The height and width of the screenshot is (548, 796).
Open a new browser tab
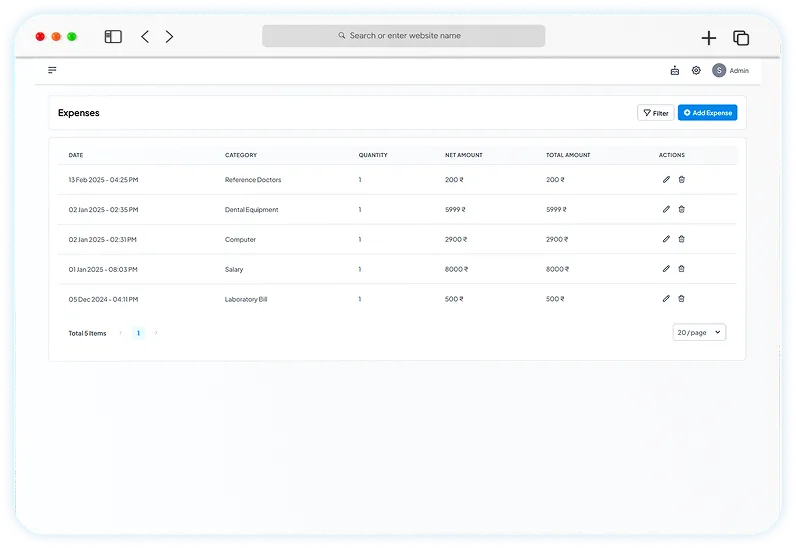click(x=709, y=38)
